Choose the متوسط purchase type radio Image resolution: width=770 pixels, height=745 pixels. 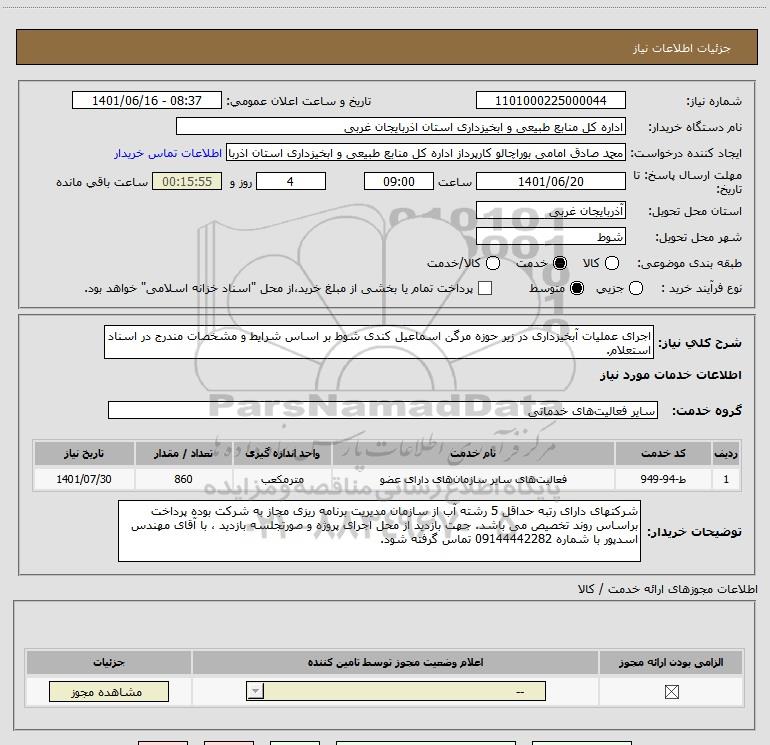577,288
